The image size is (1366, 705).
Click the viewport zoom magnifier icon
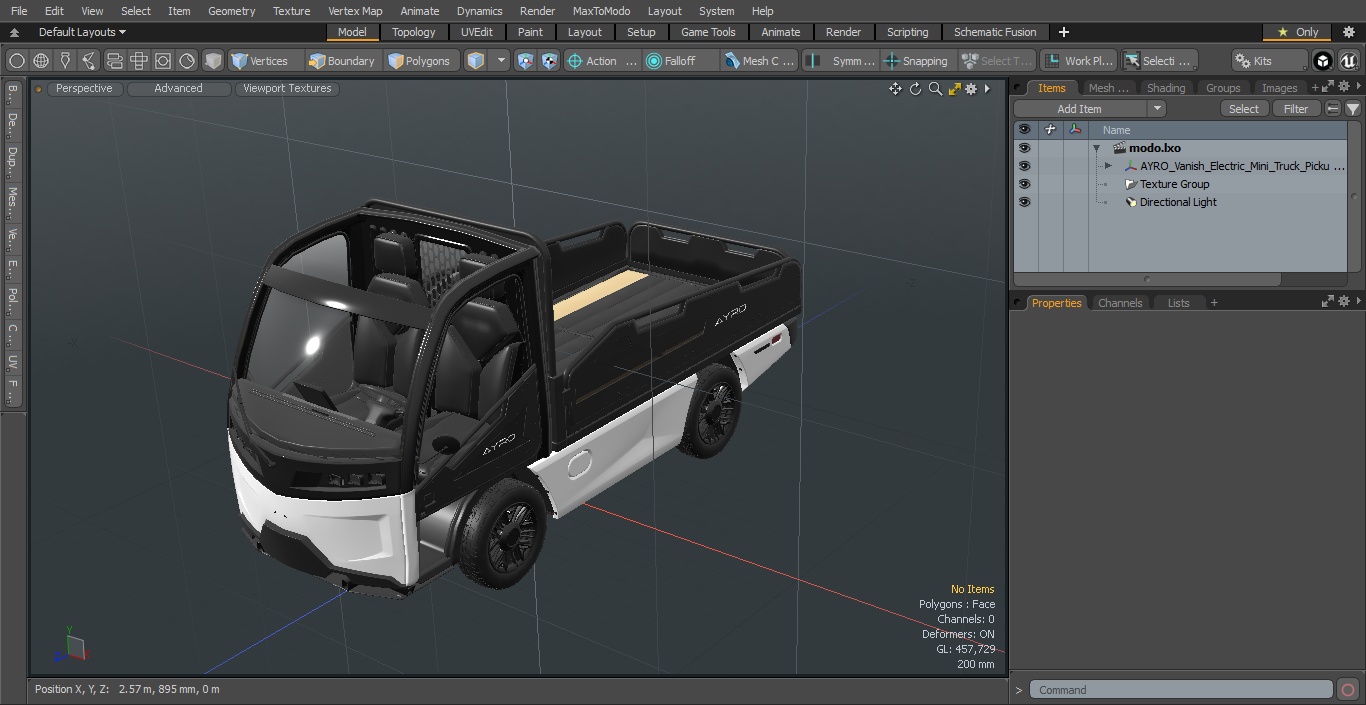tap(935, 89)
